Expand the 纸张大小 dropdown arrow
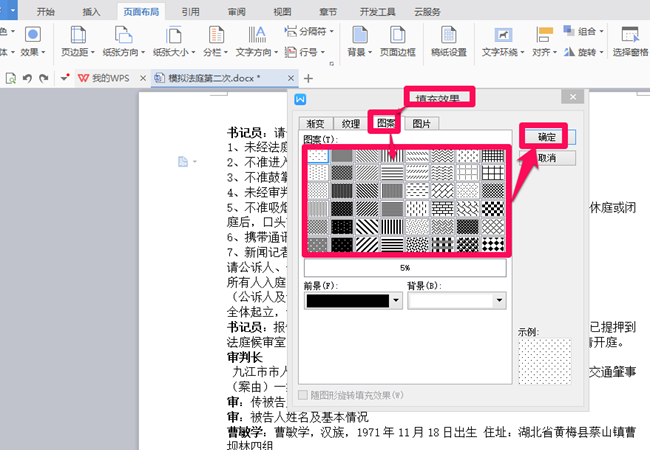Image resolution: width=650 pixels, height=450 pixels. point(194,52)
